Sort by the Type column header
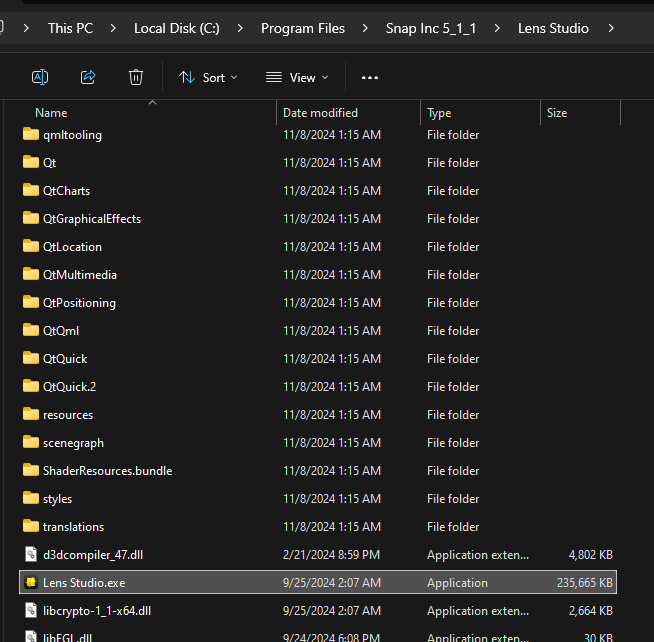Screen dimensions: 654x642 pos(439,113)
